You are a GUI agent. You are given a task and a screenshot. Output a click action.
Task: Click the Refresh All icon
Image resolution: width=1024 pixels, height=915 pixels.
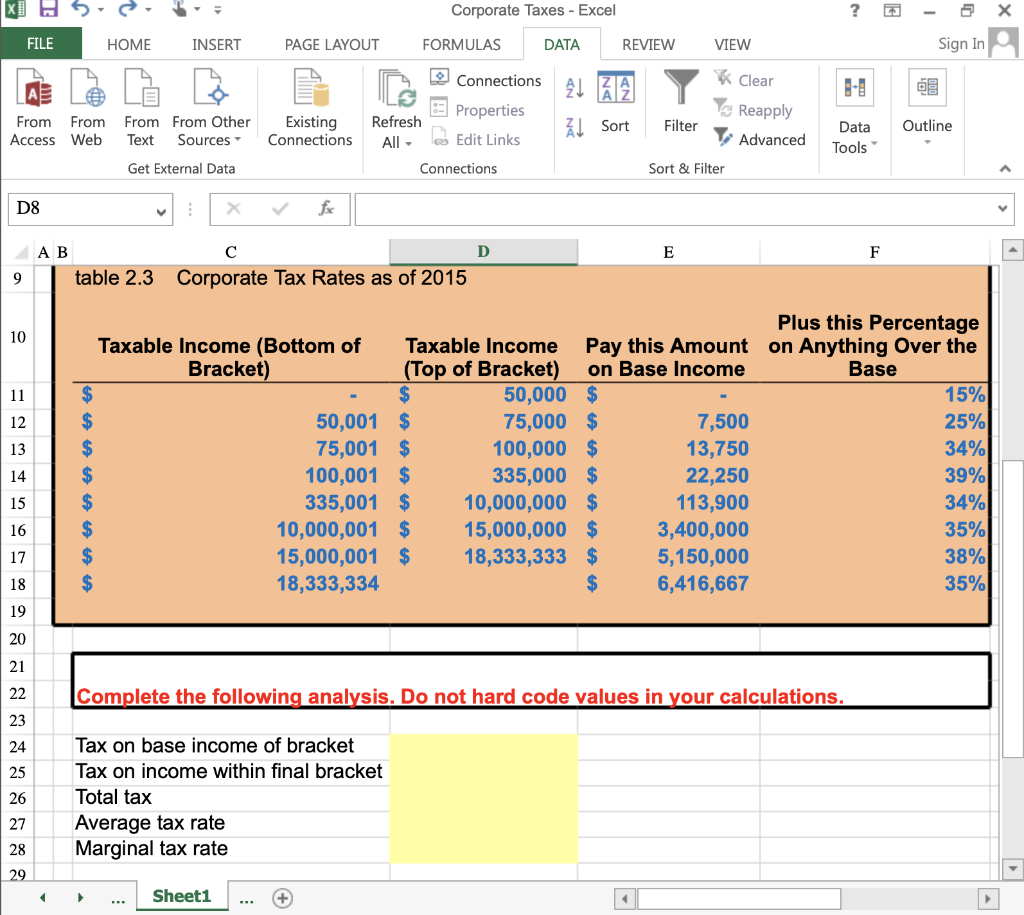click(x=396, y=89)
